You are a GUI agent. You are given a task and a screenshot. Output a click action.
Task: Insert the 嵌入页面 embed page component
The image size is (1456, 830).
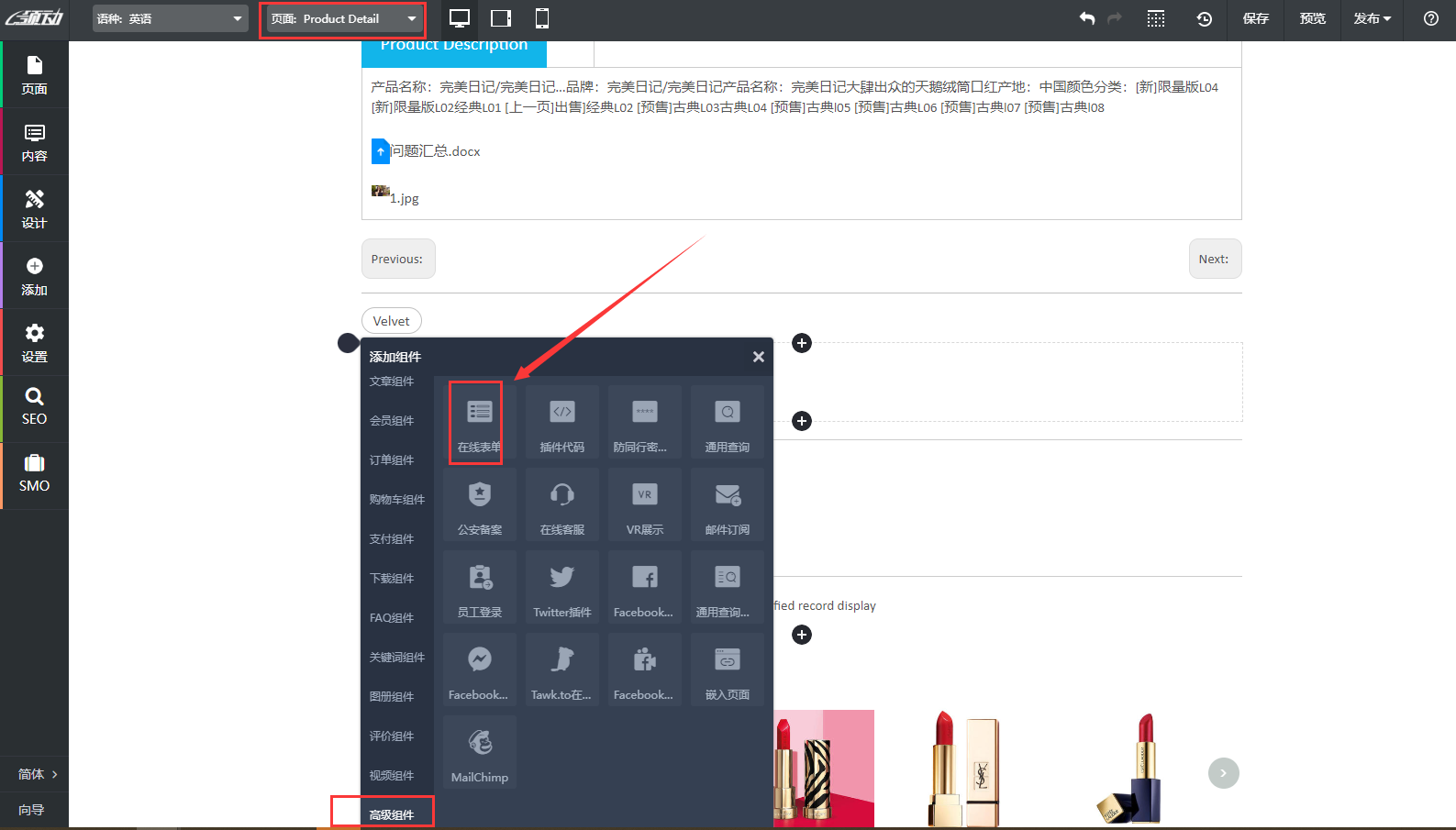pos(727,670)
